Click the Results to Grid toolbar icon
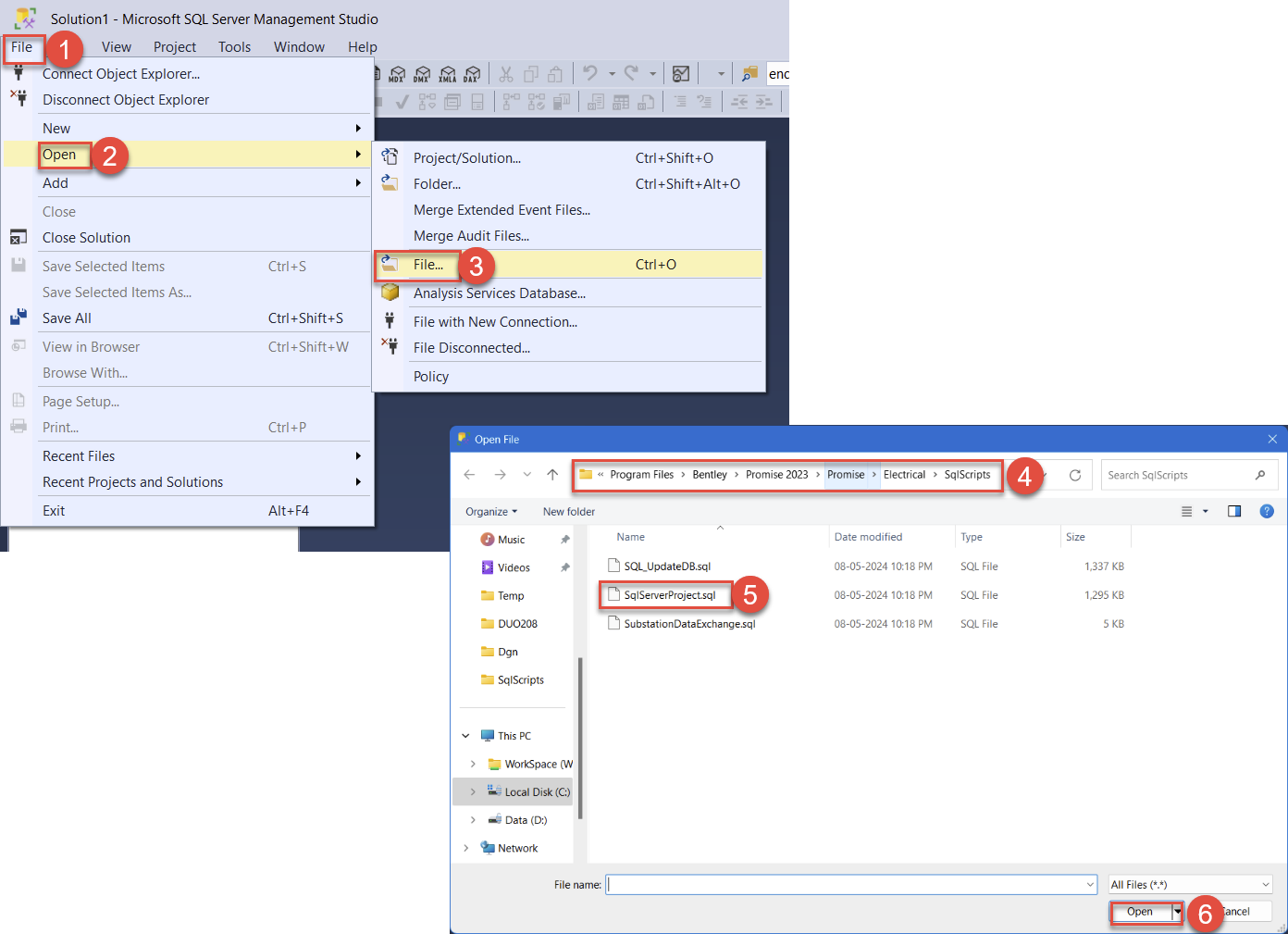 (x=621, y=102)
